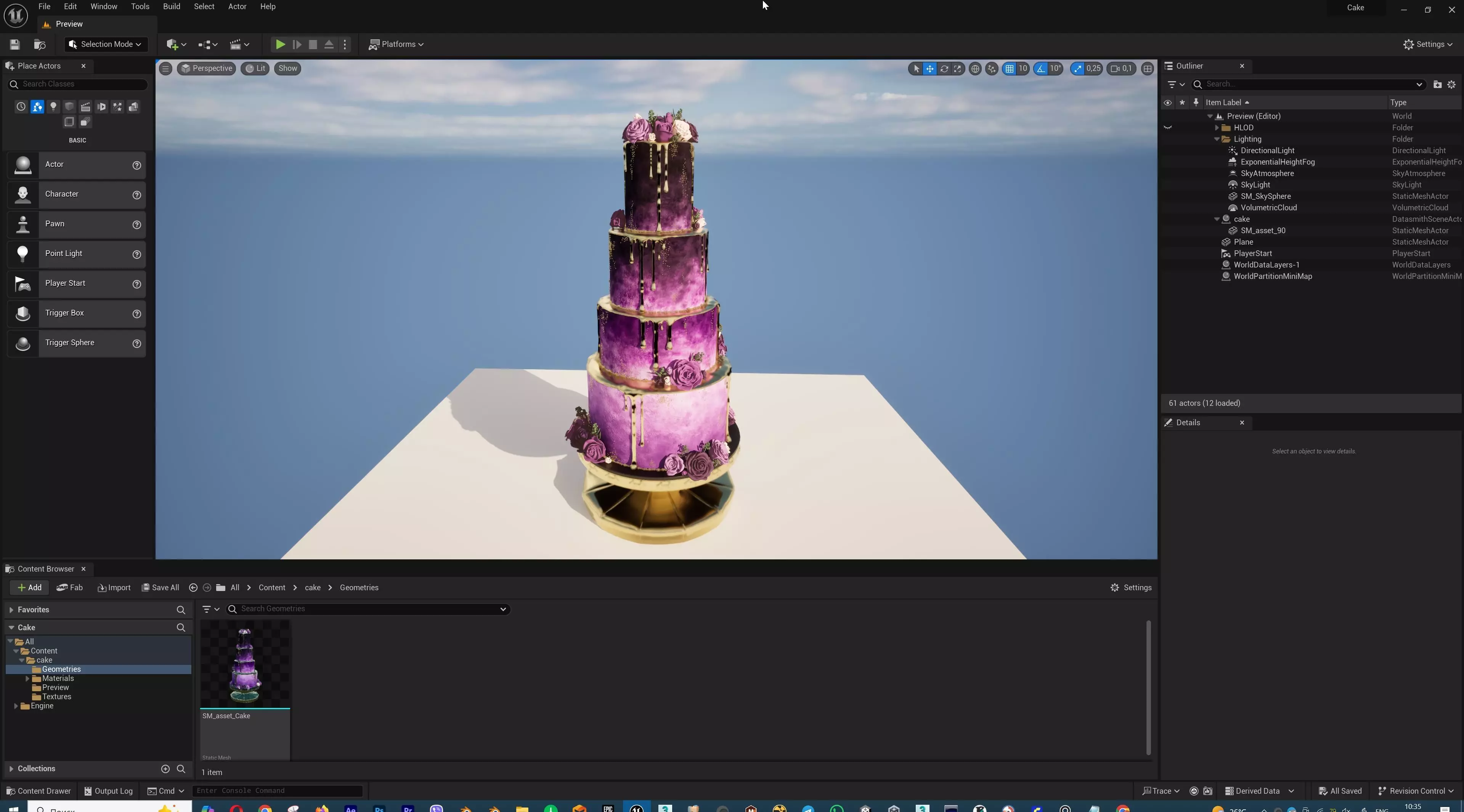Select DirectionalLight in the Outliner
The height and width of the screenshot is (812, 1464).
pos(1267,151)
